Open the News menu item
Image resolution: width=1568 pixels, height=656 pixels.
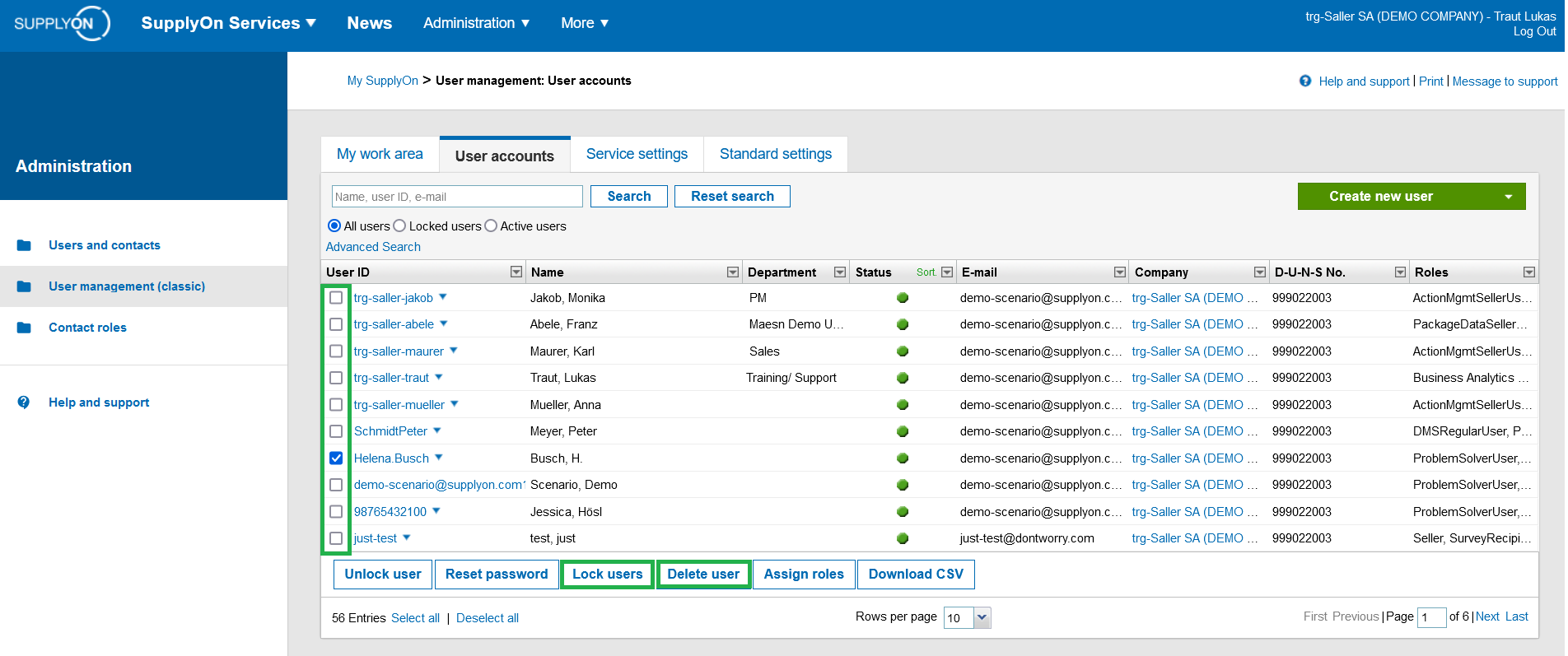[370, 23]
